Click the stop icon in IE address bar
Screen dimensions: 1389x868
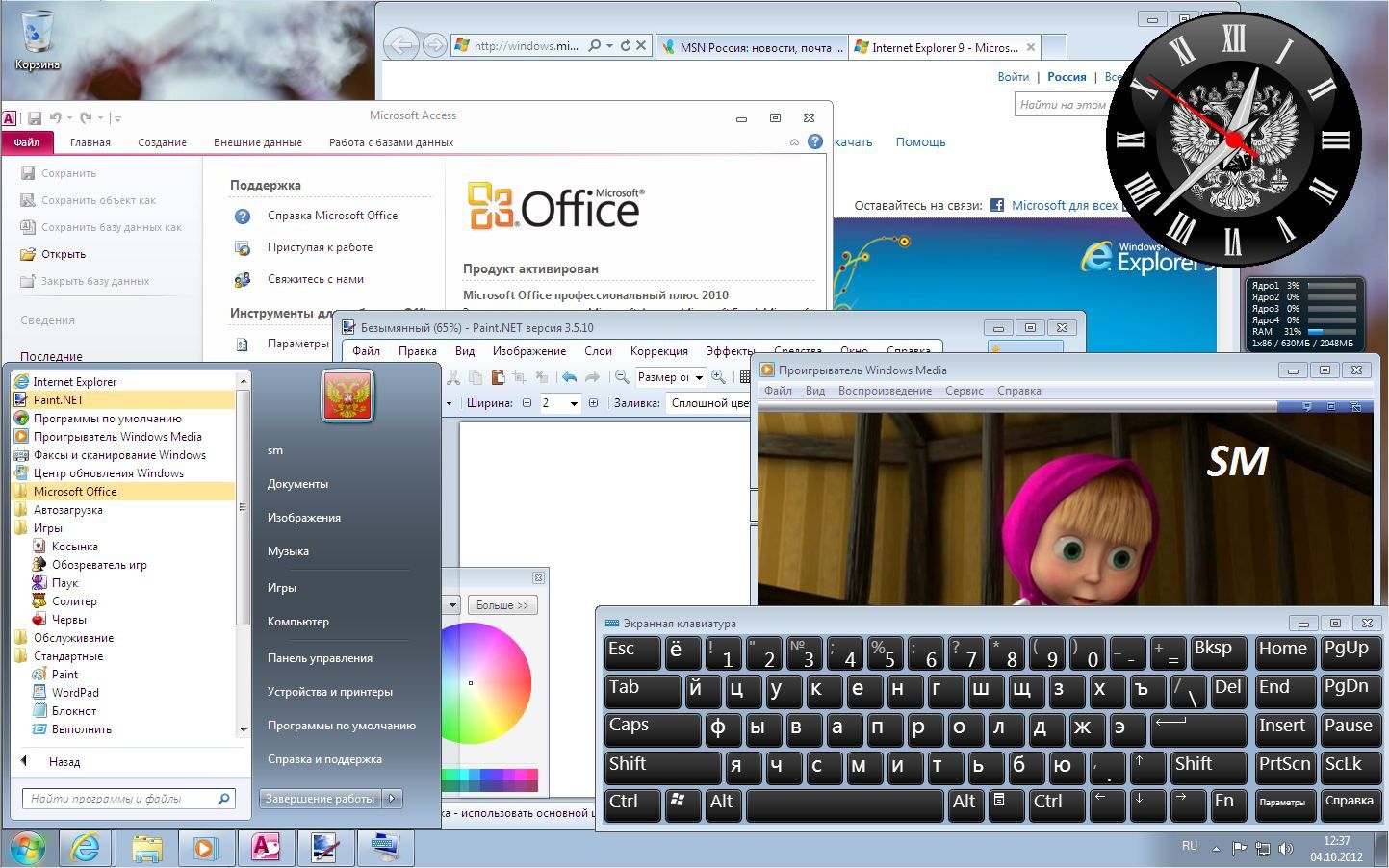(x=641, y=45)
